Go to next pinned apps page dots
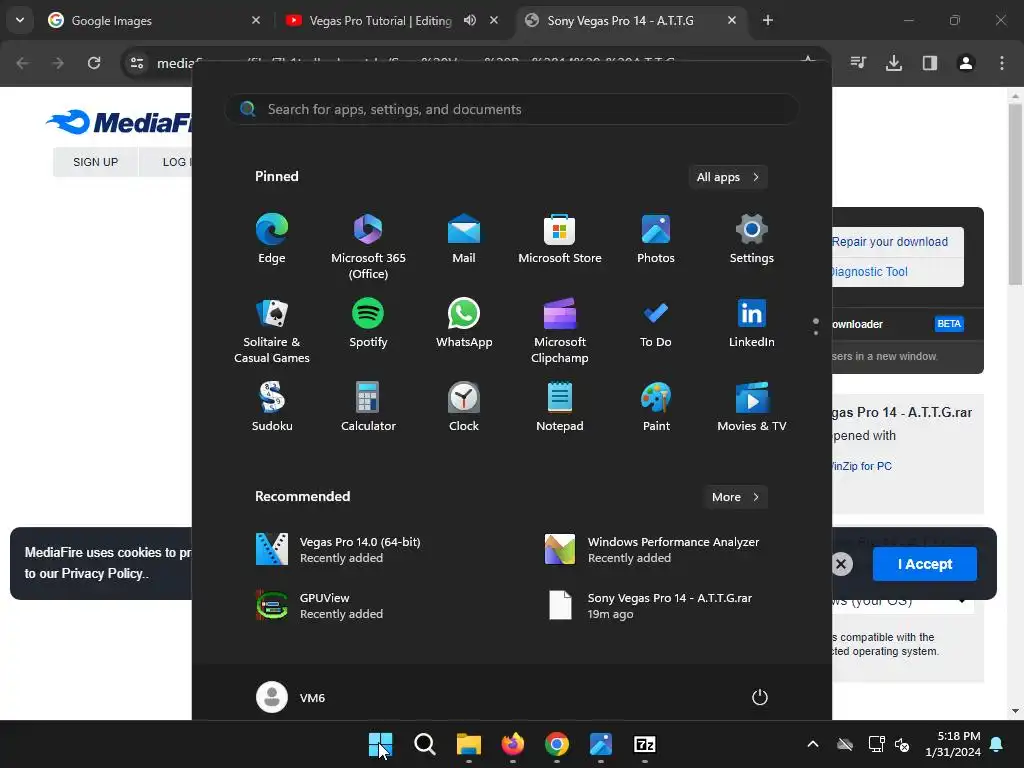Viewport: 1024px width, 768px height. tap(816, 327)
